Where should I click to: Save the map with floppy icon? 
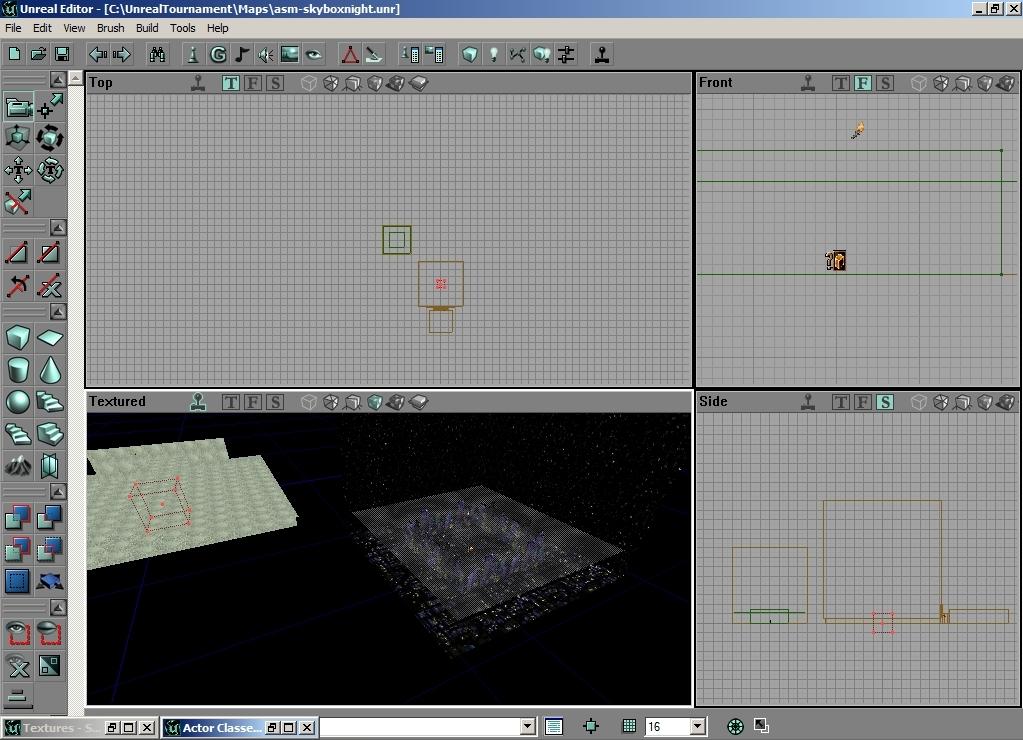[62, 54]
